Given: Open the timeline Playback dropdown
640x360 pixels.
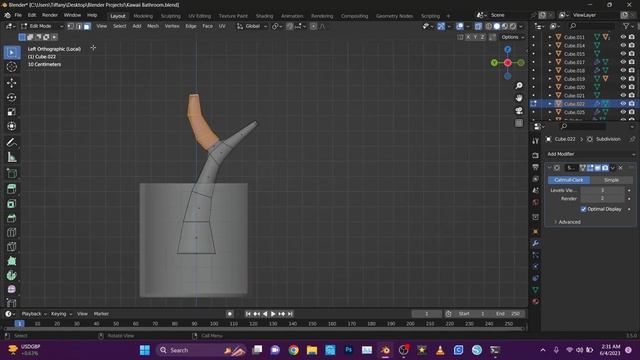Looking at the screenshot, I should coord(34,314).
